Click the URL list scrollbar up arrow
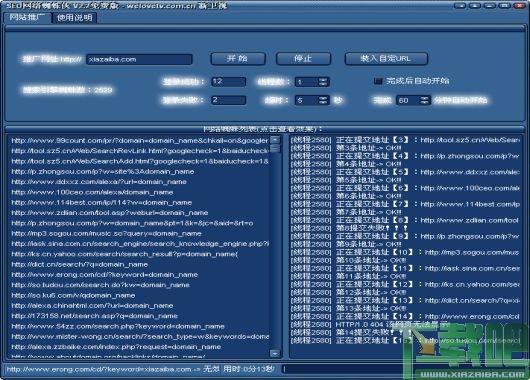This screenshot has width=530, height=380. click(275, 140)
